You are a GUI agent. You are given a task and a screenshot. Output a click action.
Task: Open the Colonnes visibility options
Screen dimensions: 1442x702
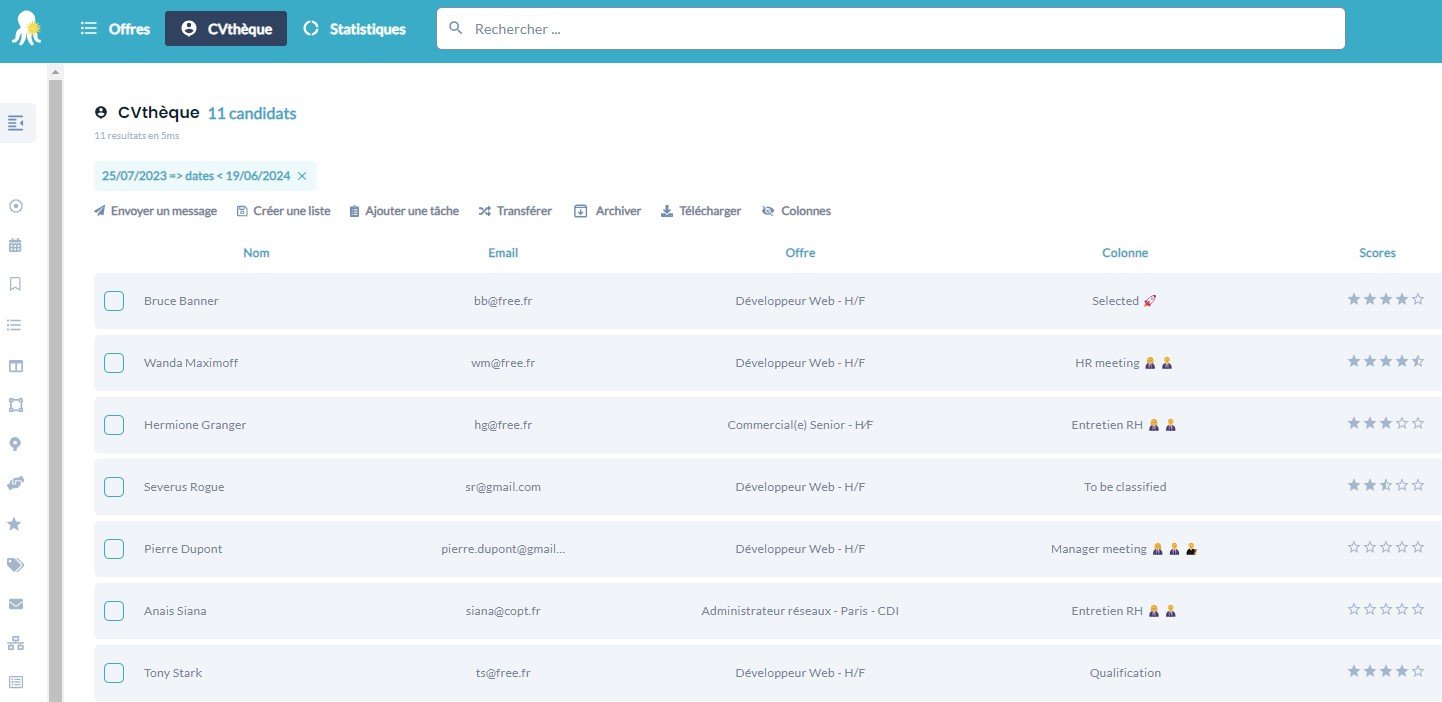coord(796,211)
